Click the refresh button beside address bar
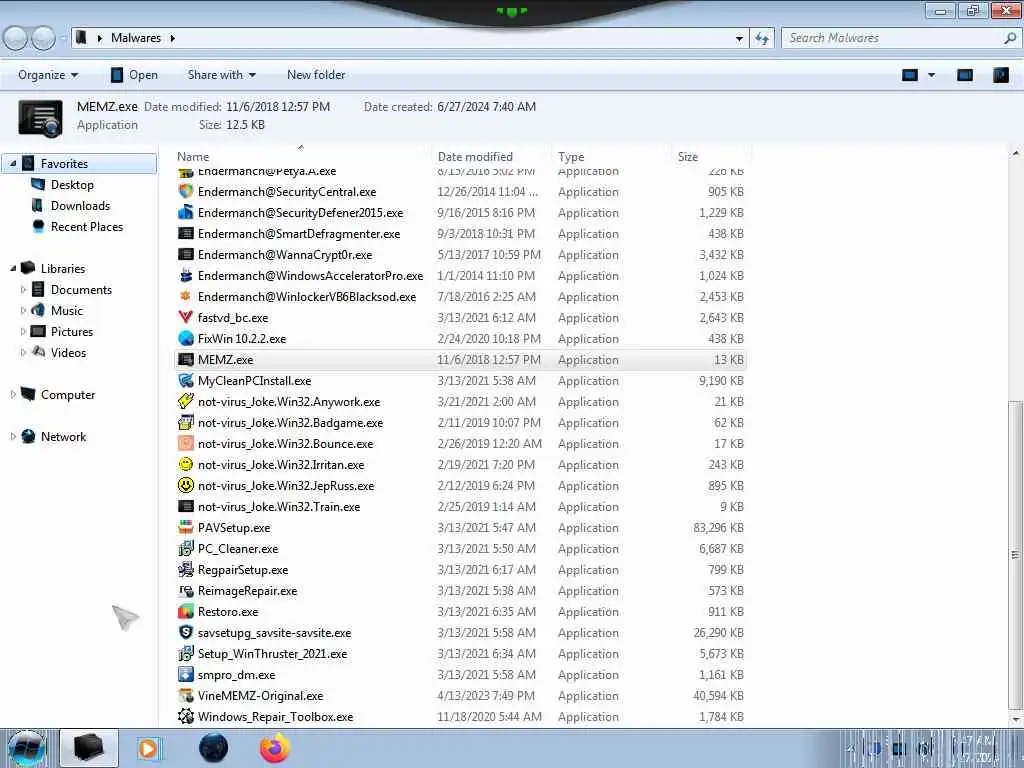Image resolution: width=1024 pixels, height=768 pixels. (762, 39)
